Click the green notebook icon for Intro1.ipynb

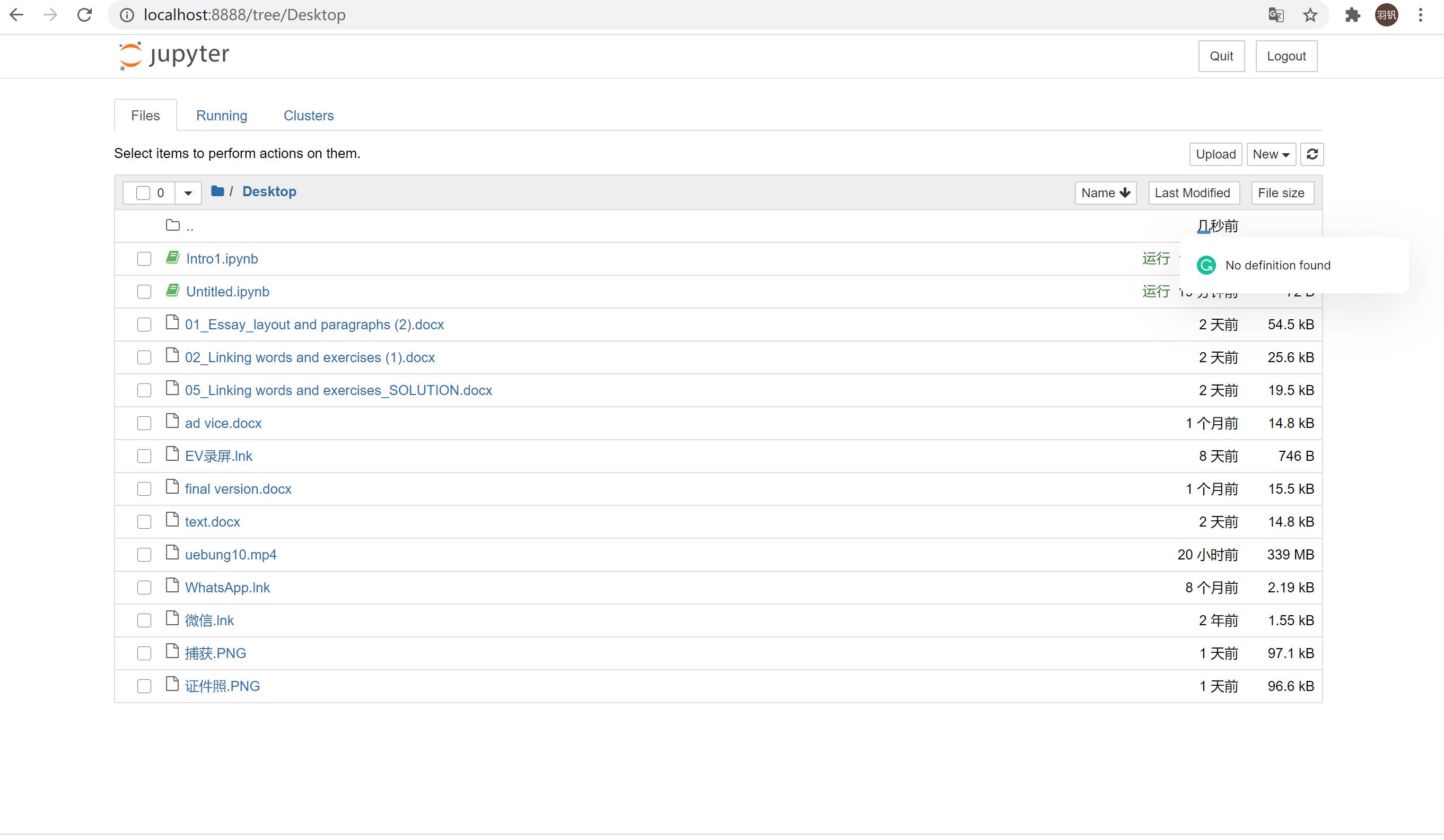pyautogui.click(x=172, y=258)
